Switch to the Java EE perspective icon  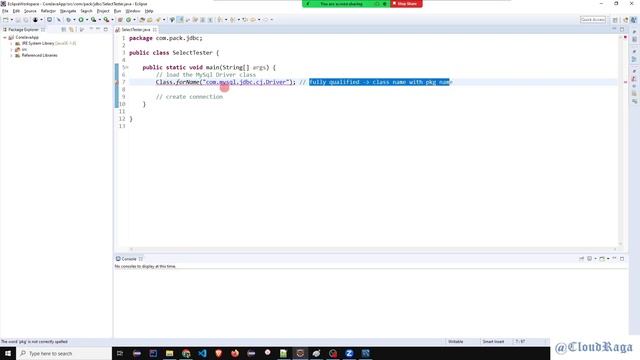click(x=625, y=20)
